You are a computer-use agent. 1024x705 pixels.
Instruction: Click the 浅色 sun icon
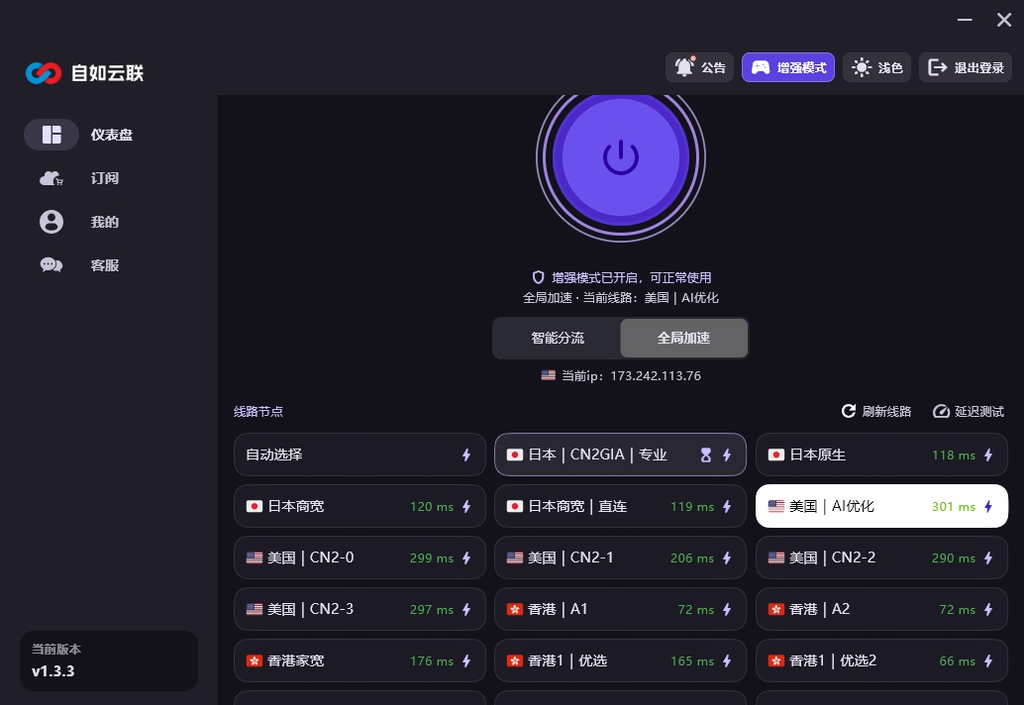tap(861, 67)
